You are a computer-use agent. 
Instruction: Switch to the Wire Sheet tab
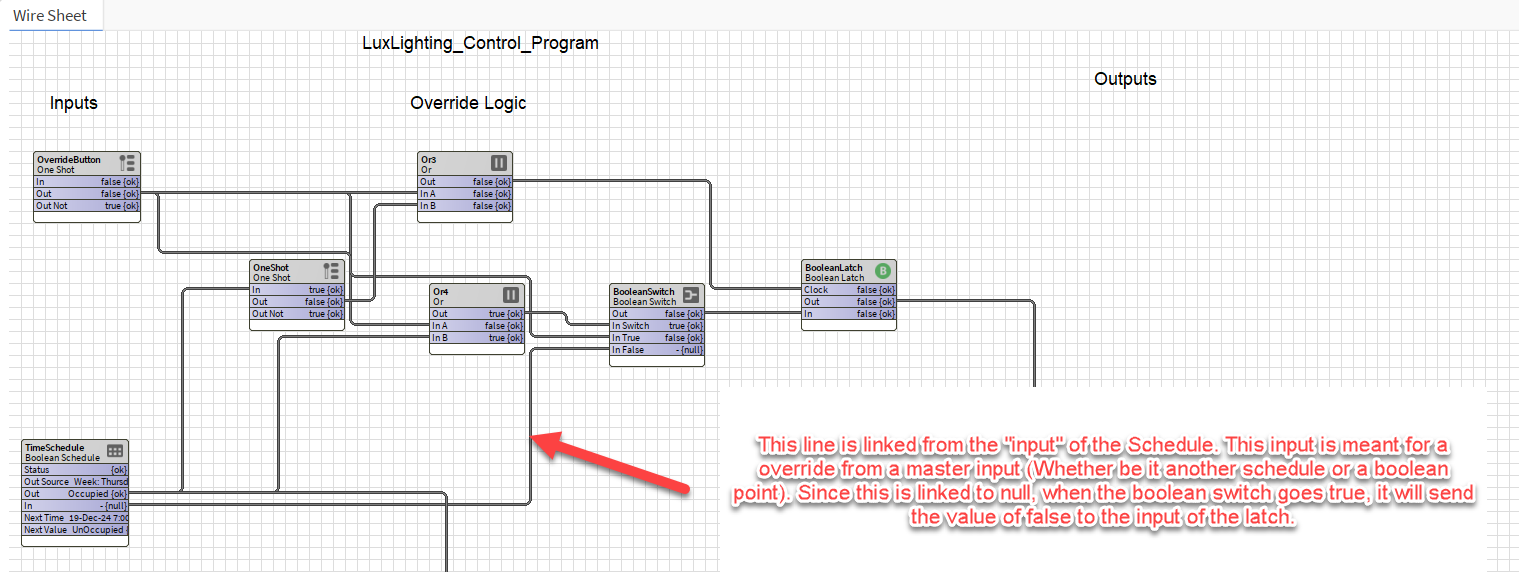50,15
